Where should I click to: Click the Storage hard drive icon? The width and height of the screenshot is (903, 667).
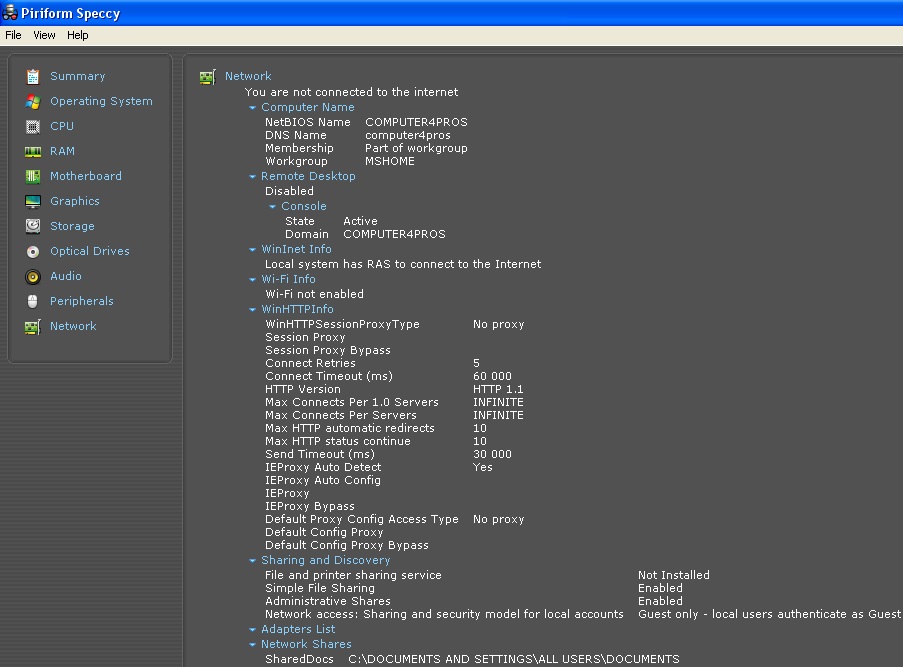tap(33, 226)
